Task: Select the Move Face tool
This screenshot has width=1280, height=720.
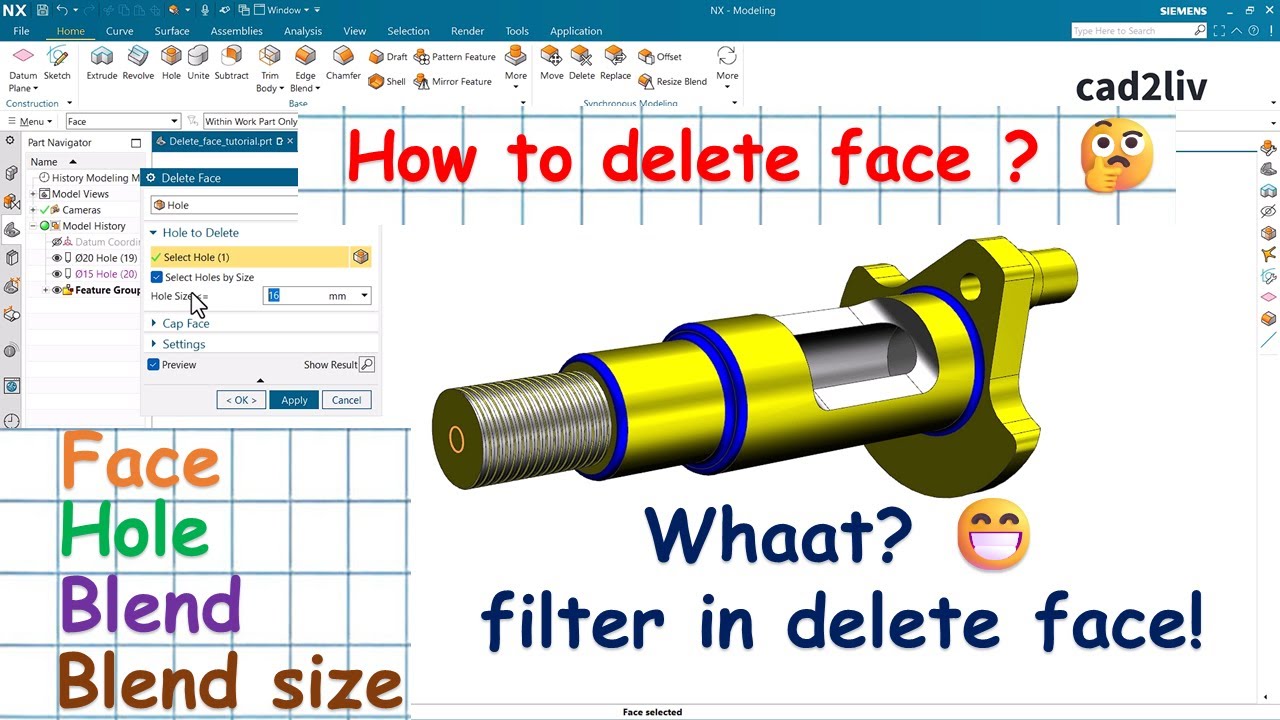Action: click(x=552, y=62)
